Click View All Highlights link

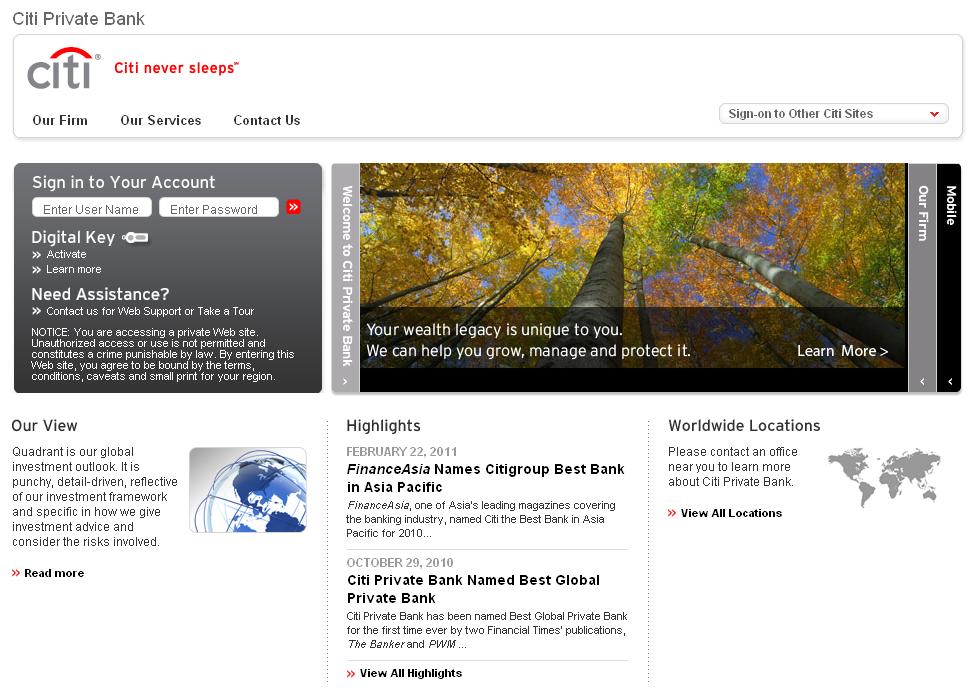[411, 673]
